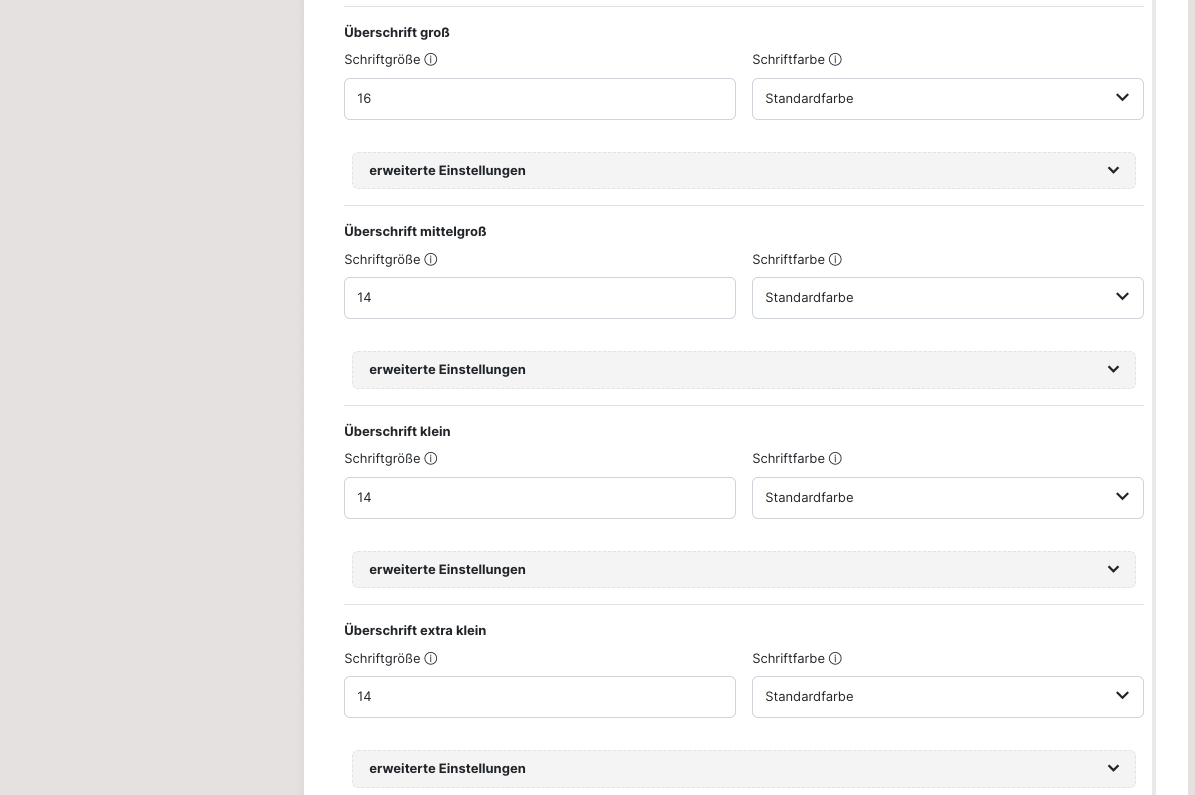Image resolution: width=1195 pixels, height=795 pixels.
Task: Open Schriftfarbe dropdown for Überschrift klein
Action: [947, 498]
